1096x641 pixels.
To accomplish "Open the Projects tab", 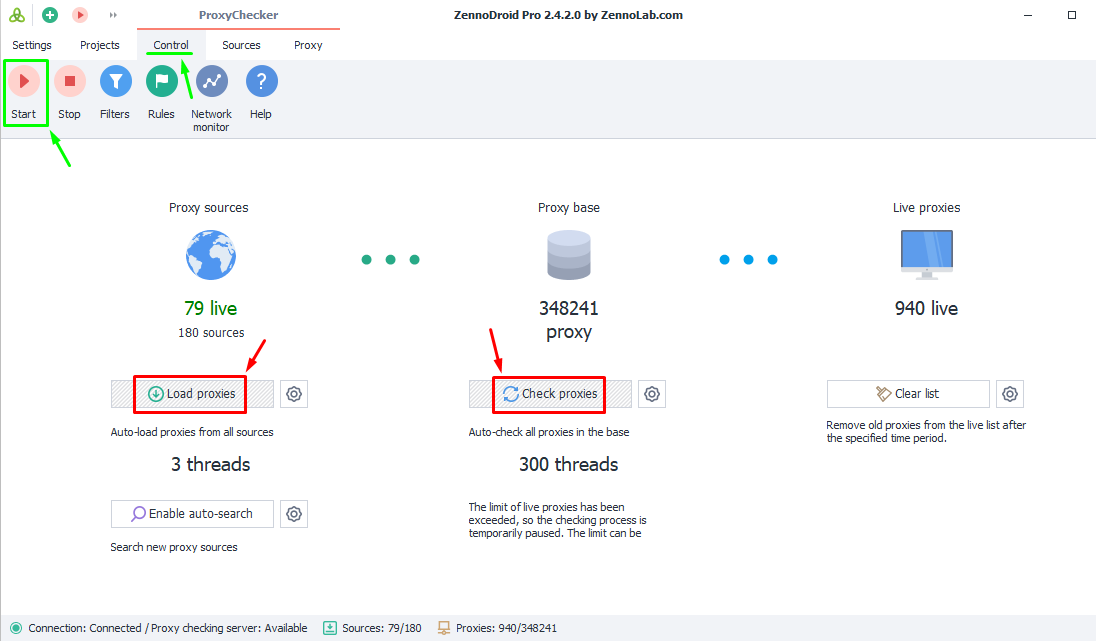I will 100,45.
